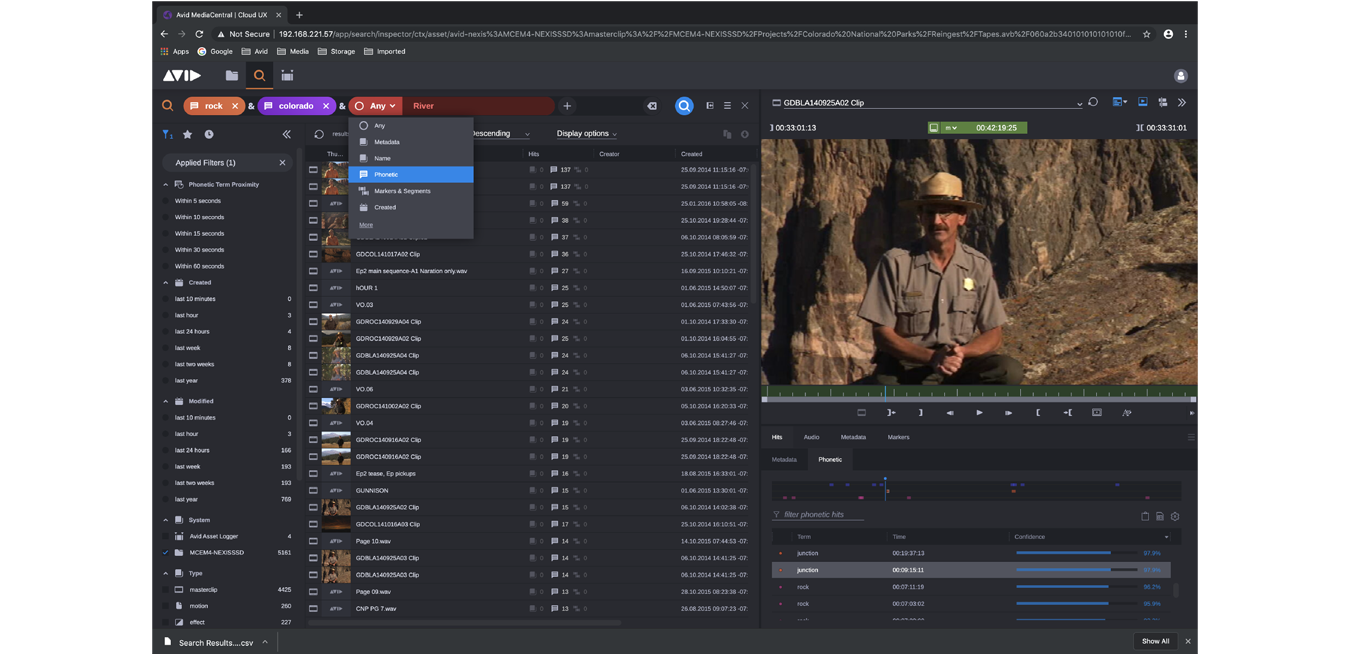Viewport: 1348px width, 654px height.
Task: Collapse the Type filter group
Action: click(x=166, y=574)
